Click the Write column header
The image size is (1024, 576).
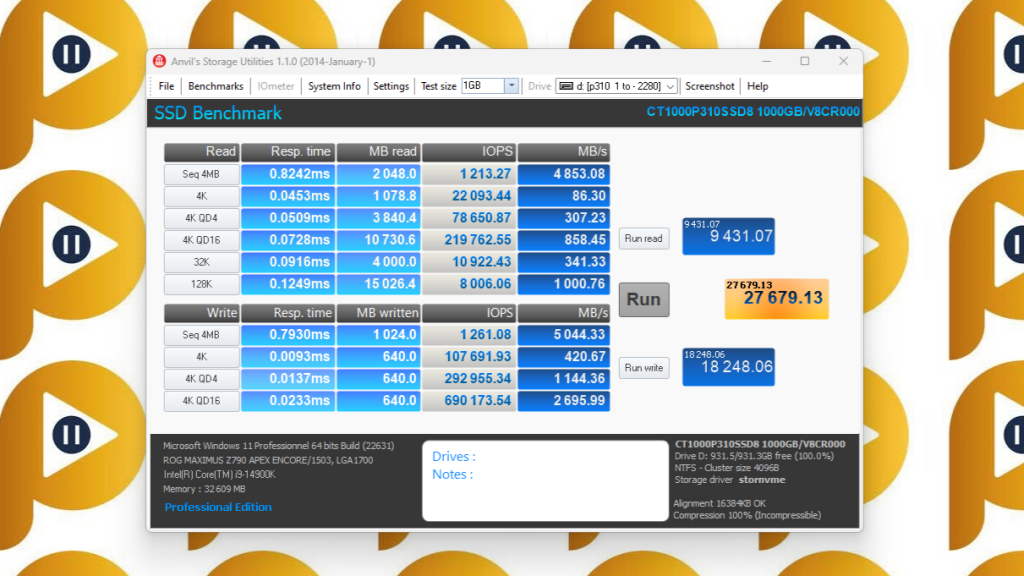(201, 313)
